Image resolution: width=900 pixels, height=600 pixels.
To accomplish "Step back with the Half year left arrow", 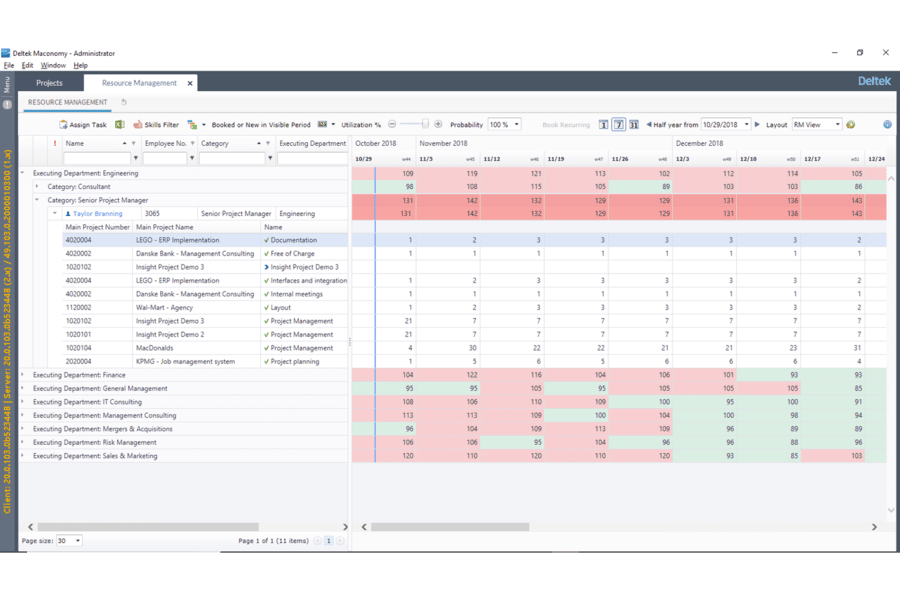I will 649,125.
